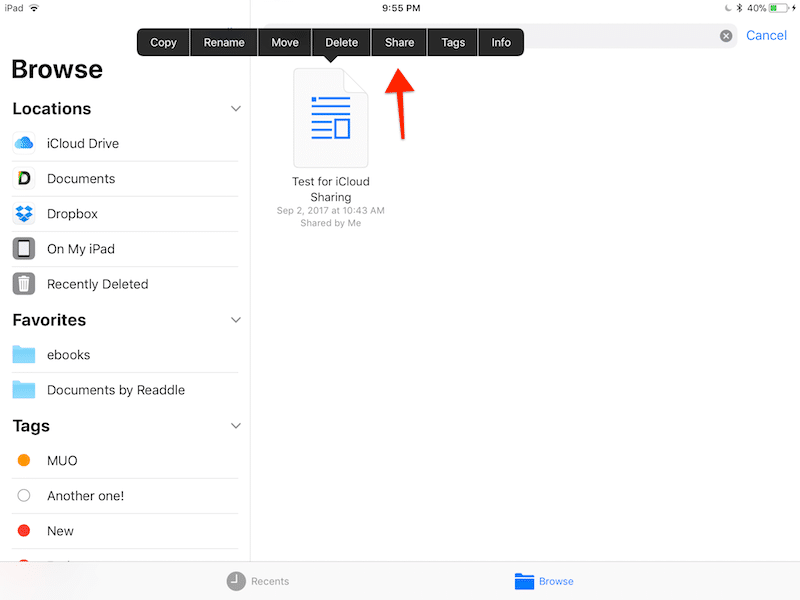Collapse the Tags section
This screenshot has height=600, width=800.
point(236,426)
